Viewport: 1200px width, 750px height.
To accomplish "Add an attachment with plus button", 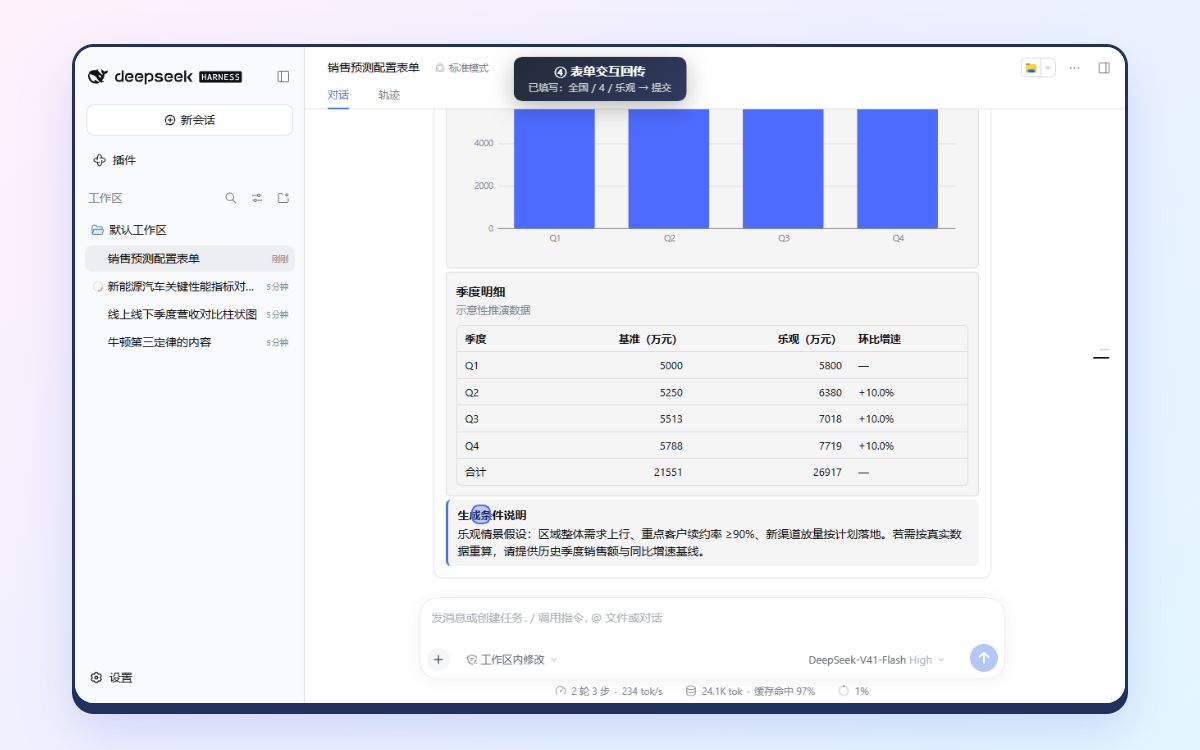I will pyautogui.click(x=438, y=659).
